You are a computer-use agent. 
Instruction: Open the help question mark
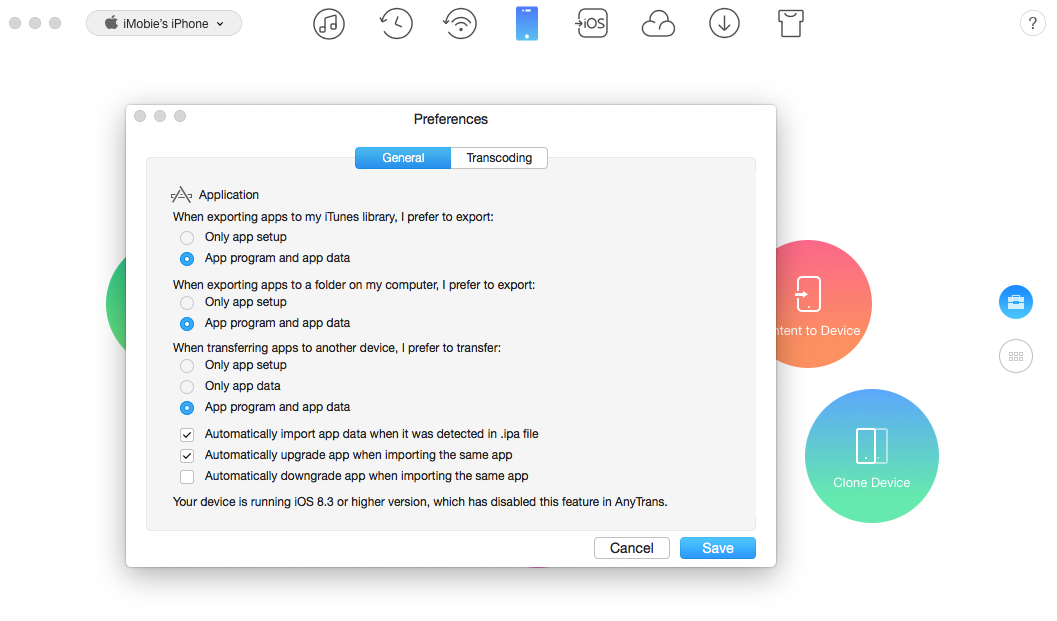(1032, 23)
